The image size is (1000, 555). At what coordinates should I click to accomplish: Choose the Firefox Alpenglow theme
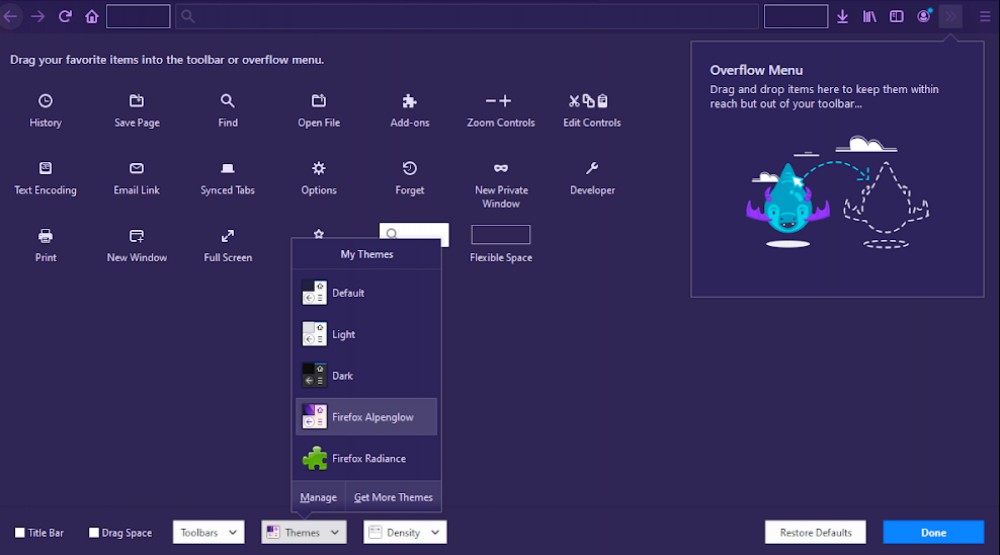pos(366,417)
